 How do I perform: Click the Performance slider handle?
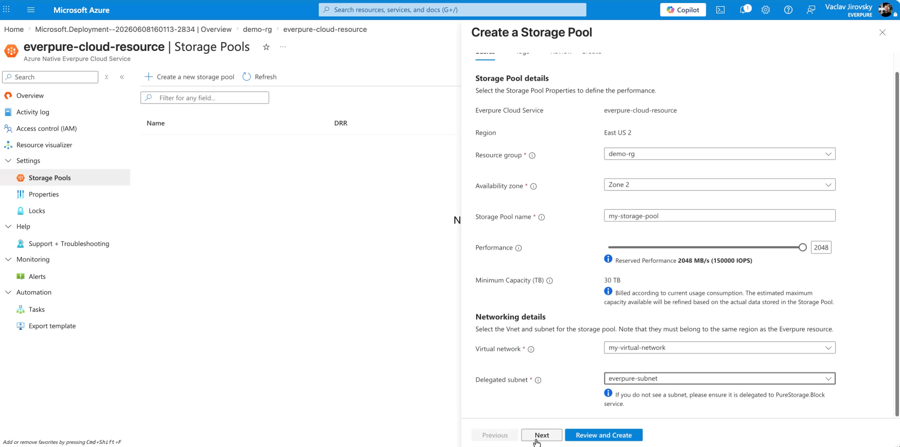coord(802,247)
